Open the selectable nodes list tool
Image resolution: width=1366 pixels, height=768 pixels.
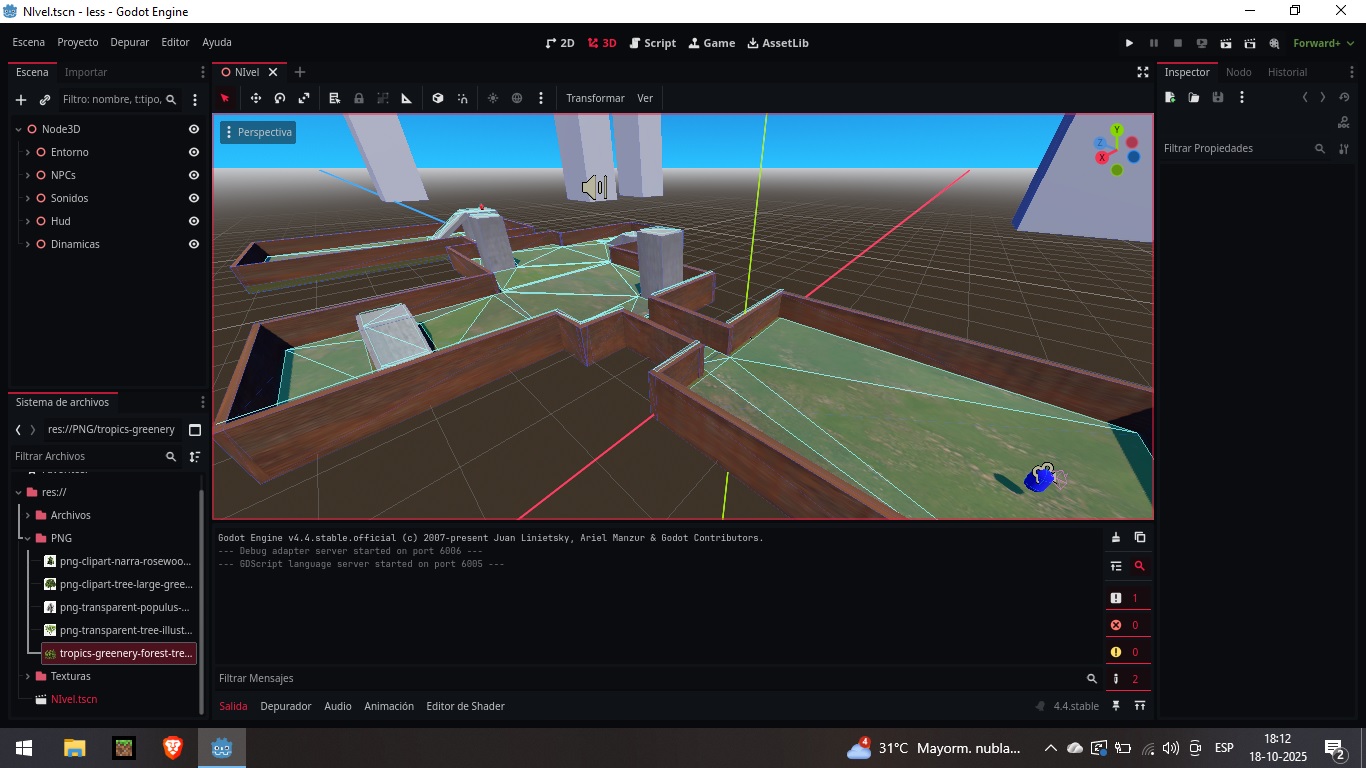click(335, 98)
